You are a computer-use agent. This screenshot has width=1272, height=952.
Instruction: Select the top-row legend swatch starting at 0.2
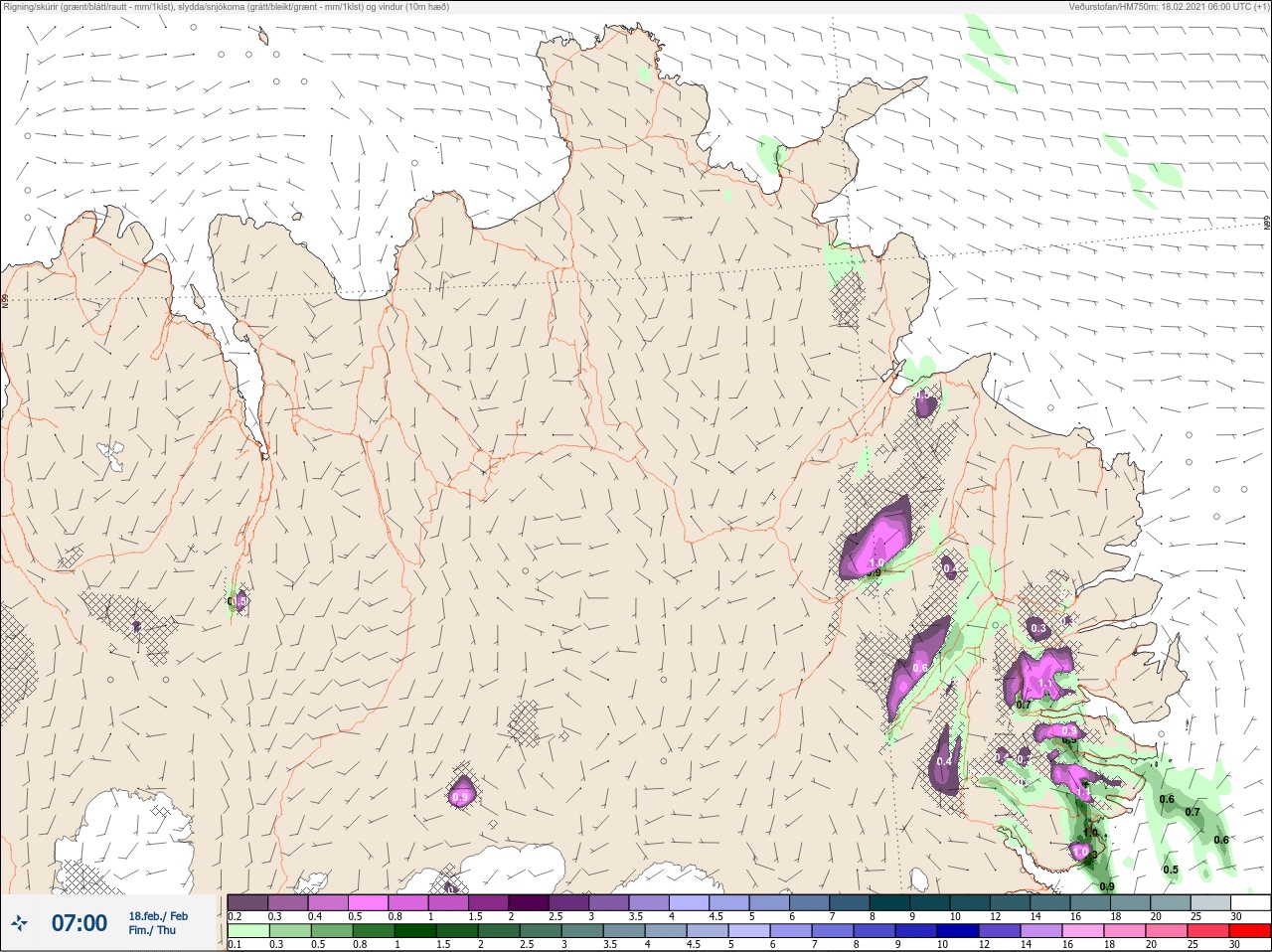tap(247, 902)
